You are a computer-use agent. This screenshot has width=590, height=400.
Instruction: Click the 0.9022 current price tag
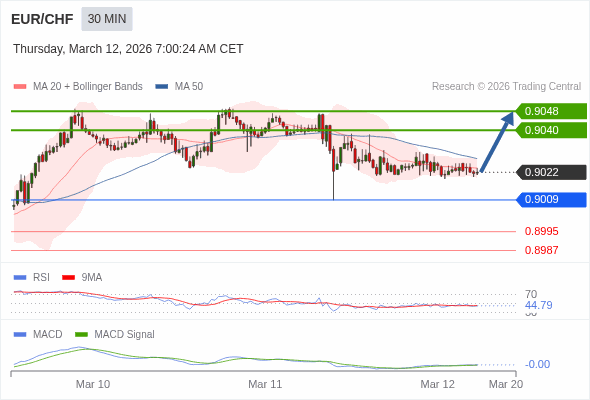coord(551,172)
